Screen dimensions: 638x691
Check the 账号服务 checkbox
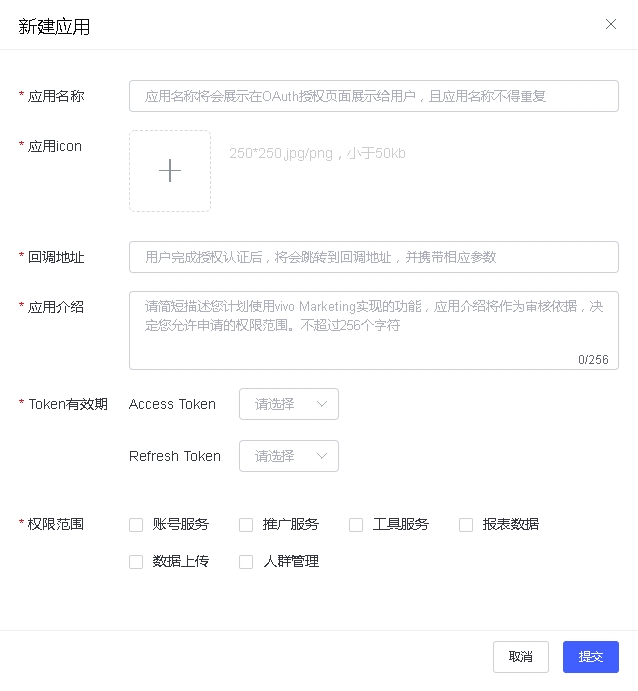coord(136,524)
